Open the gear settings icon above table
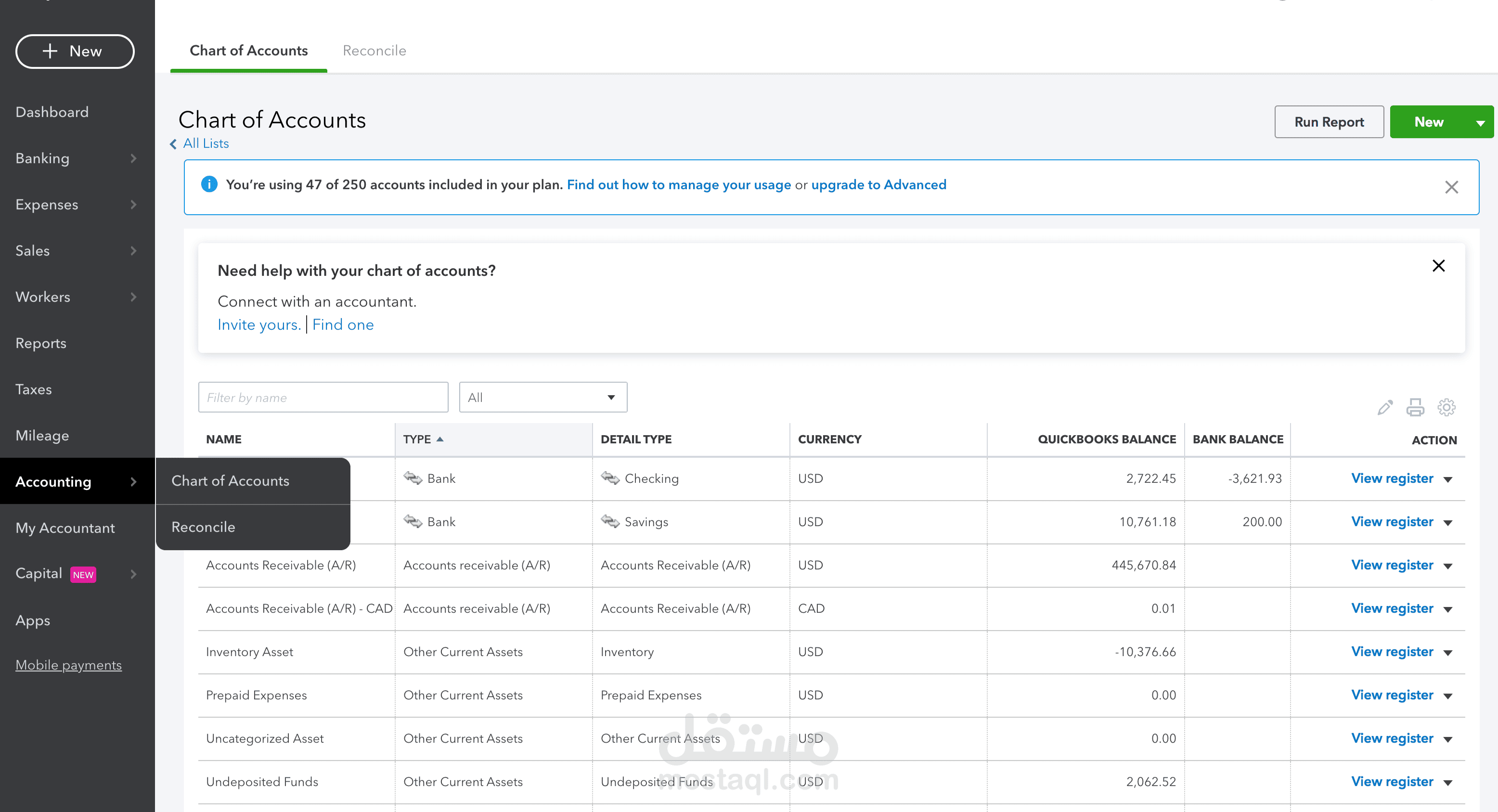1498x812 pixels. [x=1446, y=407]
